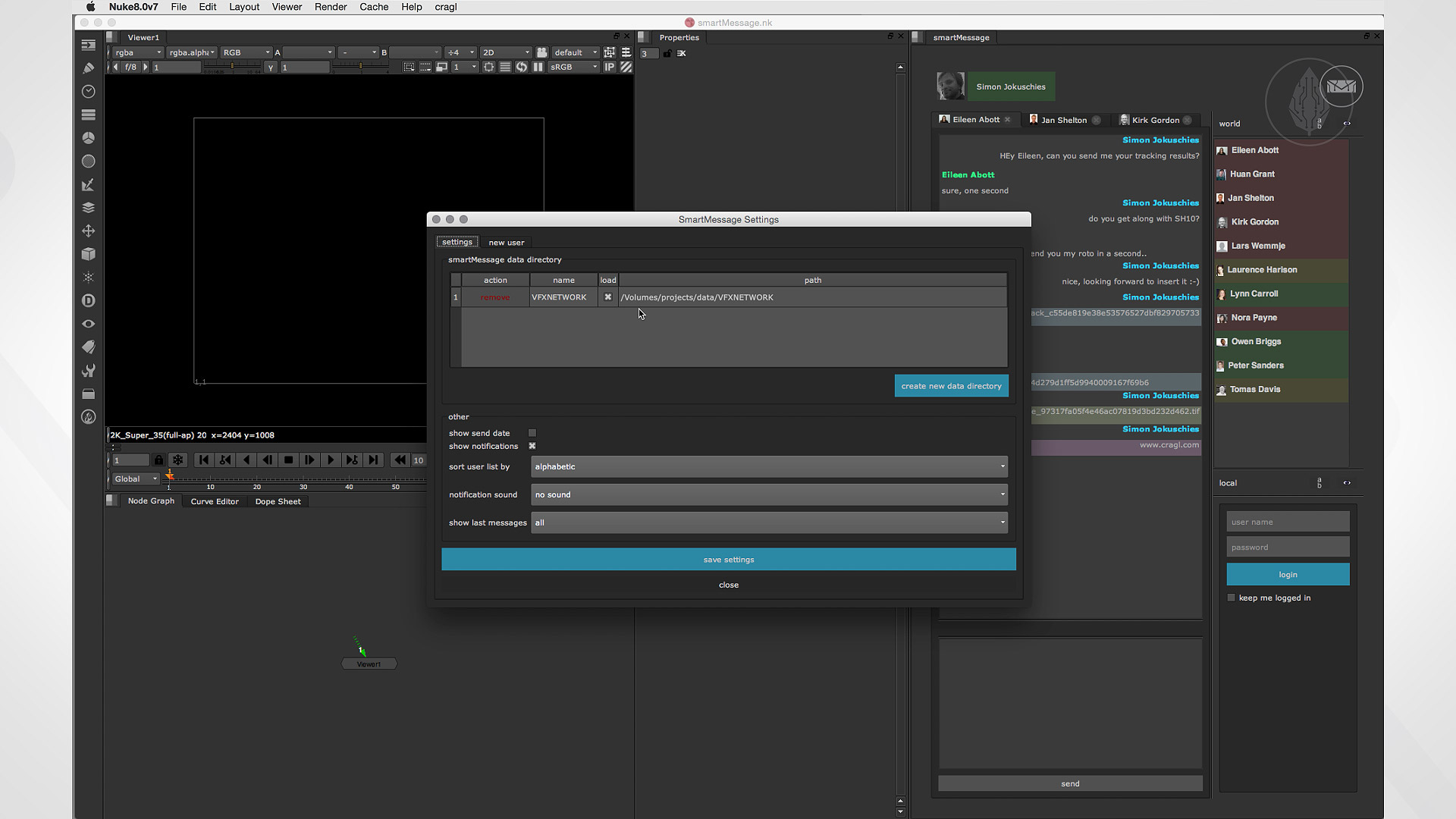Image resolution: width=1456 pixels, height=819 pixels.
Task: Pause viewer updates with pause icon
Action: point(538,67)
